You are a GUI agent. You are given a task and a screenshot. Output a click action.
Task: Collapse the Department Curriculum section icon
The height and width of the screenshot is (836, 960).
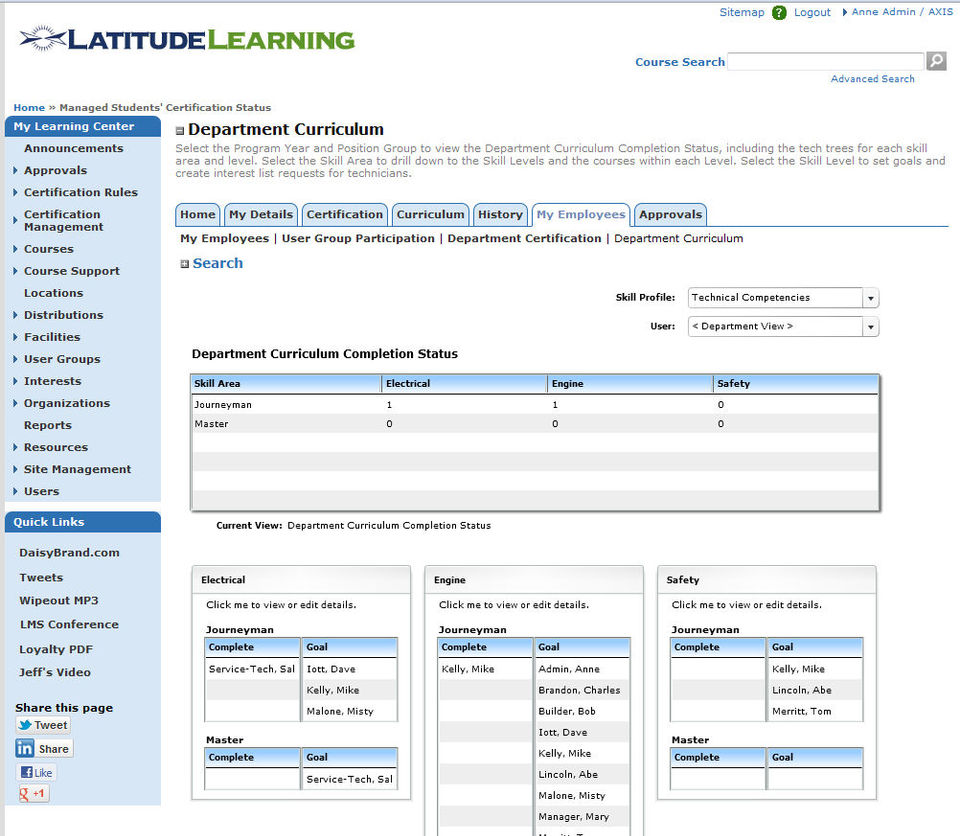point(180,130)
